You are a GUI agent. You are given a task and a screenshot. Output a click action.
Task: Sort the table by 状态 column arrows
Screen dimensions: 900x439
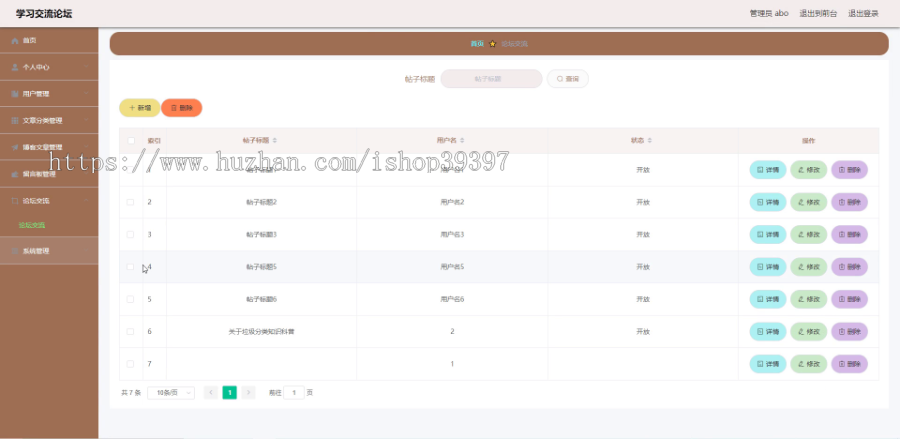(x=650, y=141)
